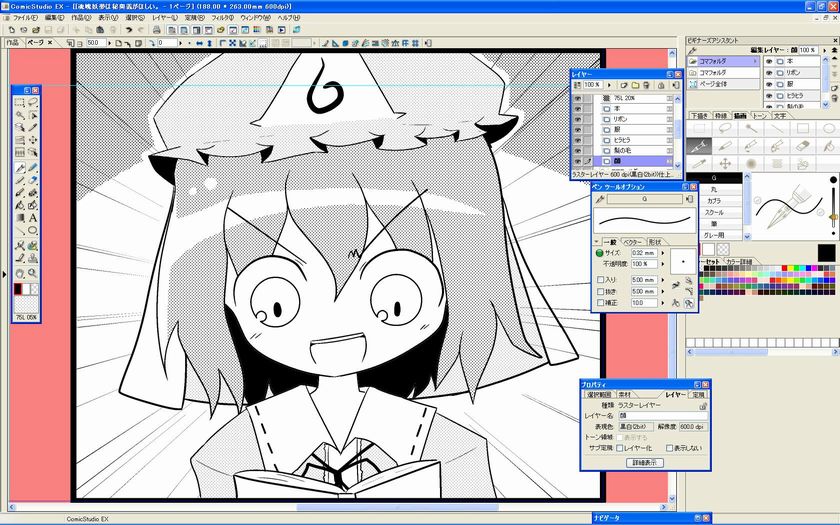Hide the リボン layer via eye icon

point(578,119)
